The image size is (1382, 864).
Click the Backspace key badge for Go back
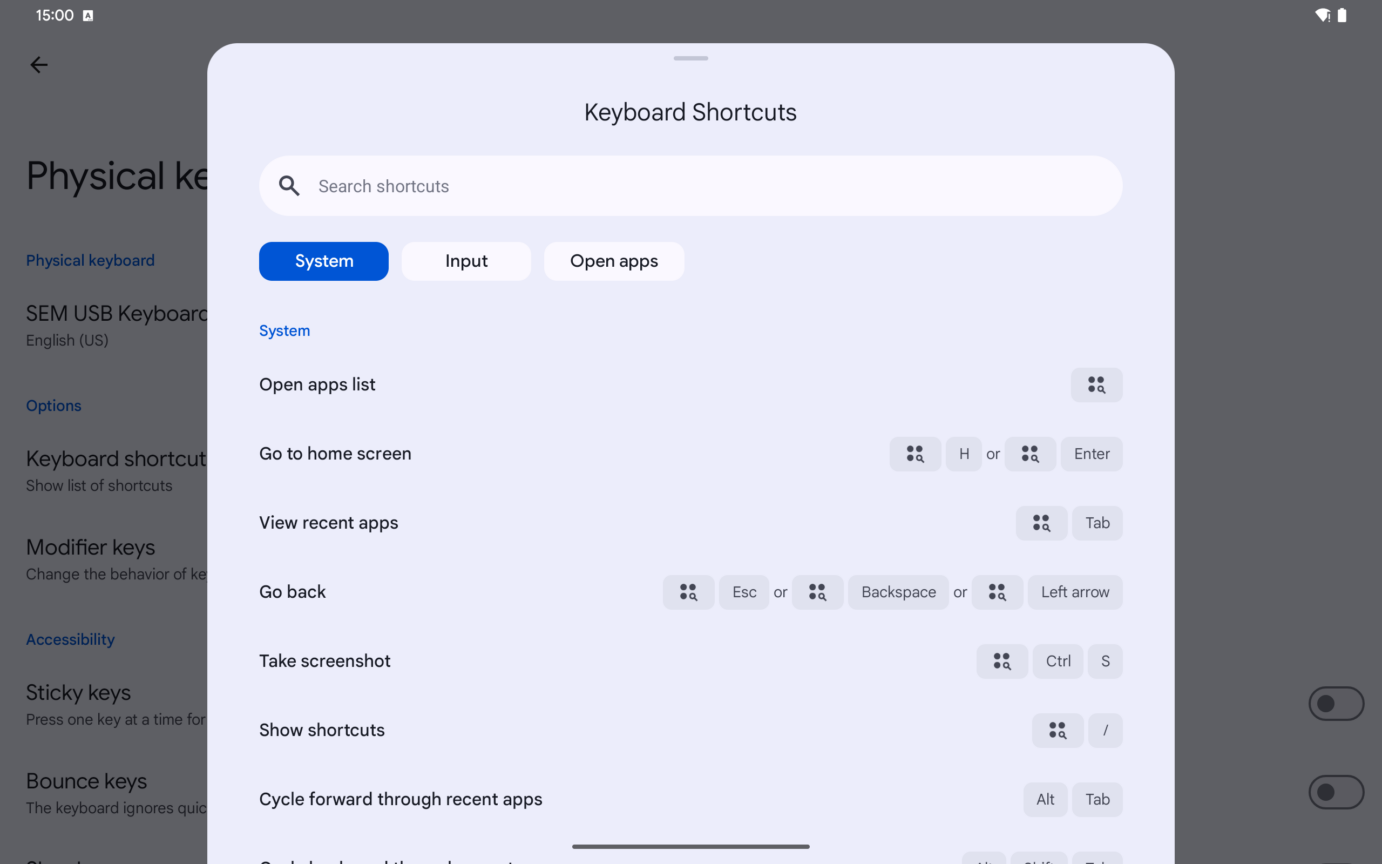pyautogui.click(x=897, y=592)
